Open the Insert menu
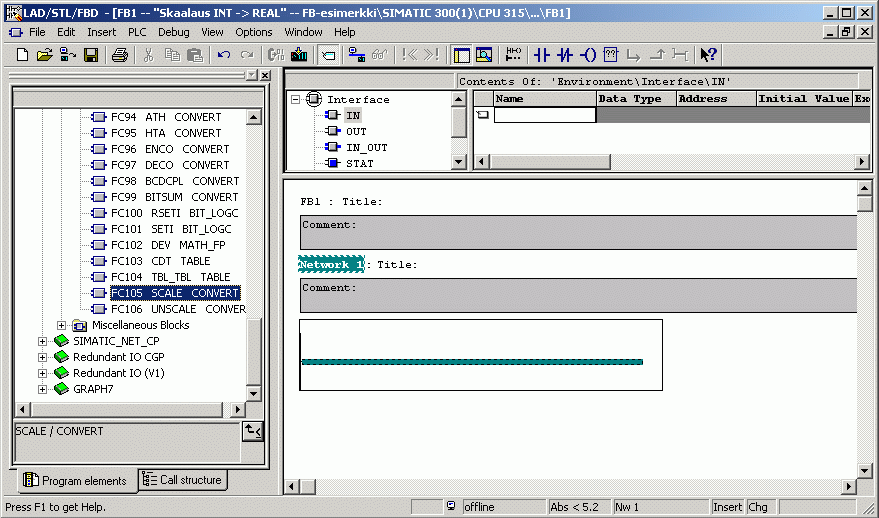Image resolution: width=879 pixels, height=518 pixels. 101,32
